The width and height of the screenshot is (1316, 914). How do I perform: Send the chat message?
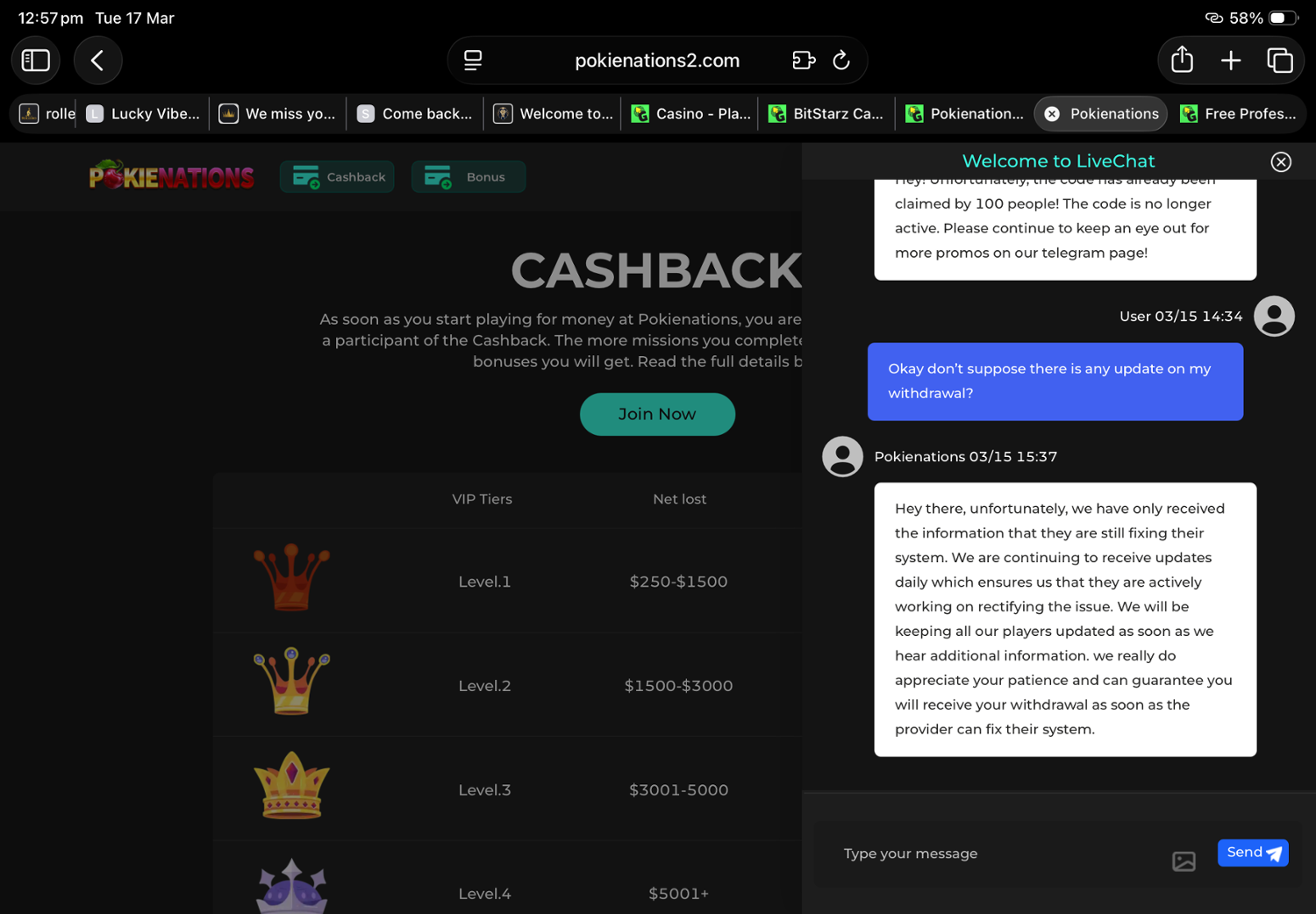(1253, 853)
